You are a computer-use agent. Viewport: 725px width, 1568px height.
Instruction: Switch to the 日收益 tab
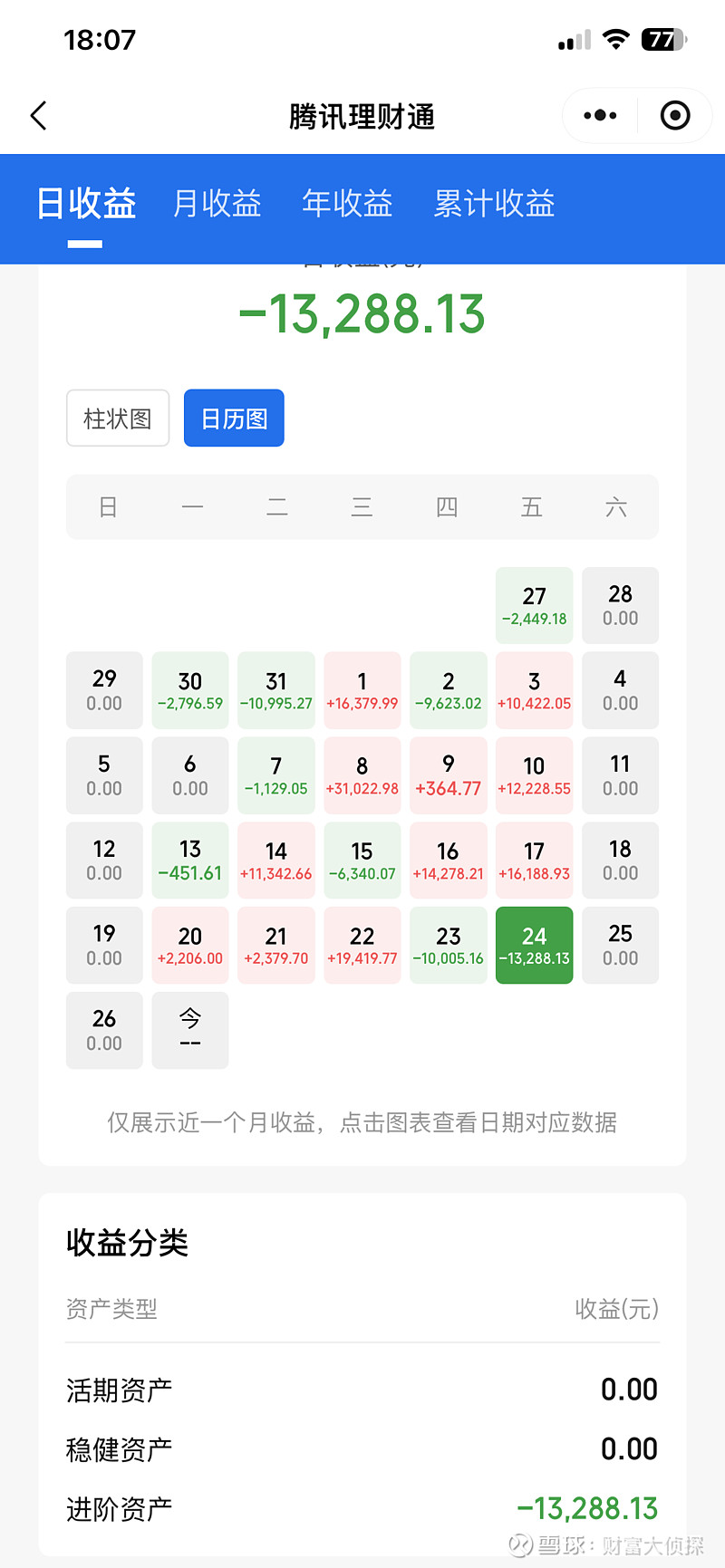tap(86, 204)
